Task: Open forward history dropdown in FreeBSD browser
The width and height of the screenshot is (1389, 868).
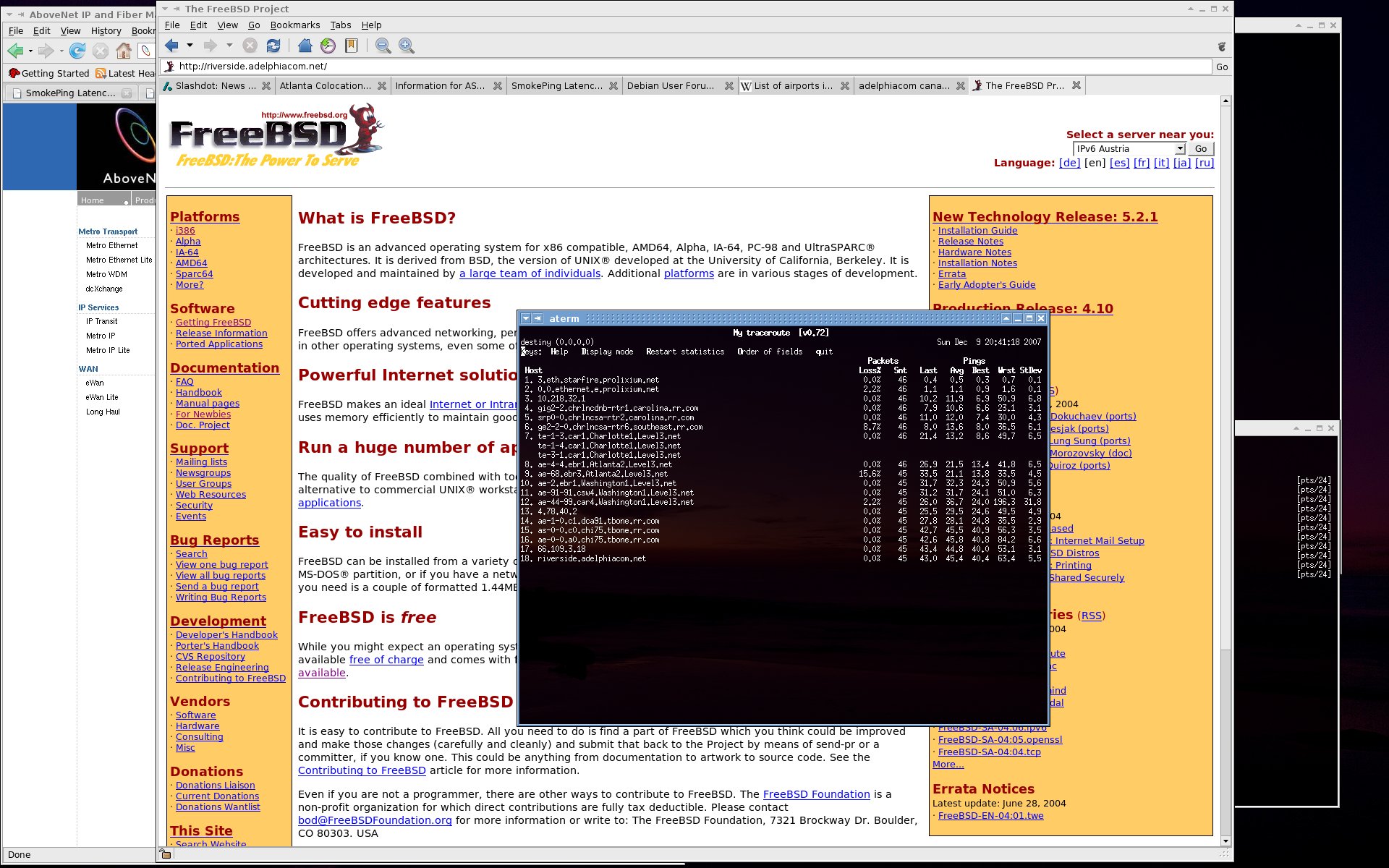Action: (x=229, y=46)
